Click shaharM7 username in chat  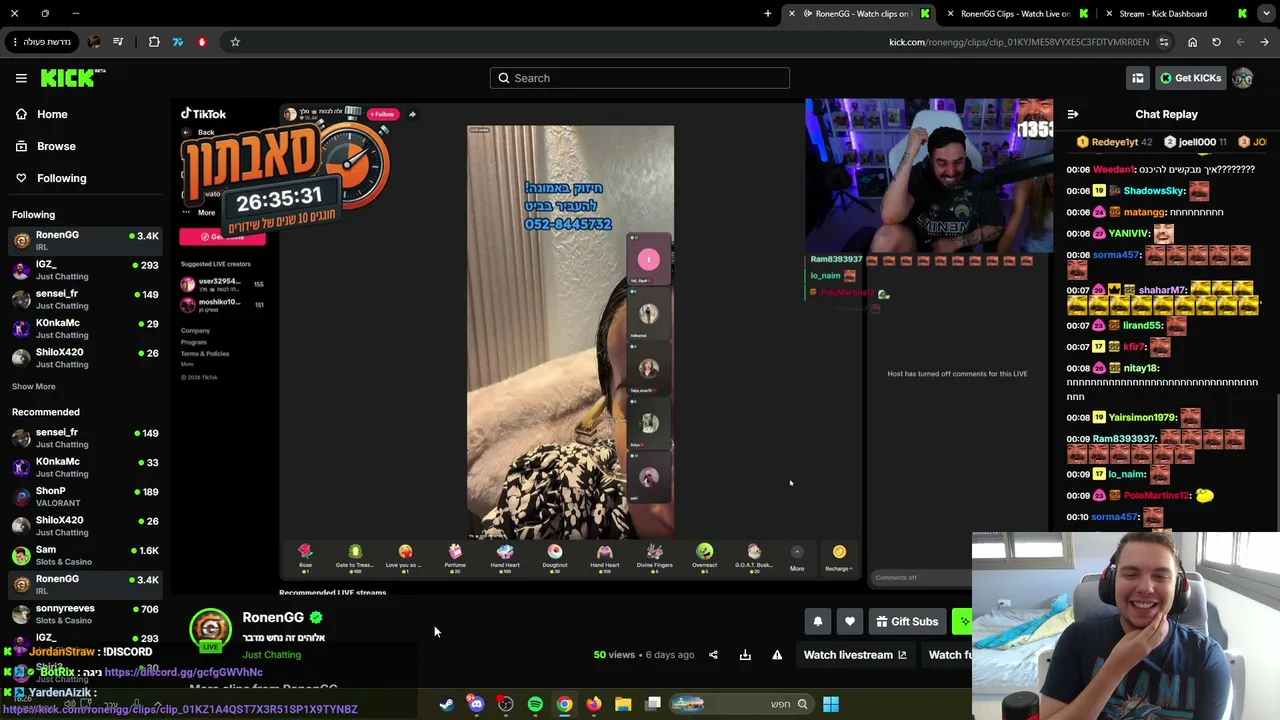coord(1162,290)
